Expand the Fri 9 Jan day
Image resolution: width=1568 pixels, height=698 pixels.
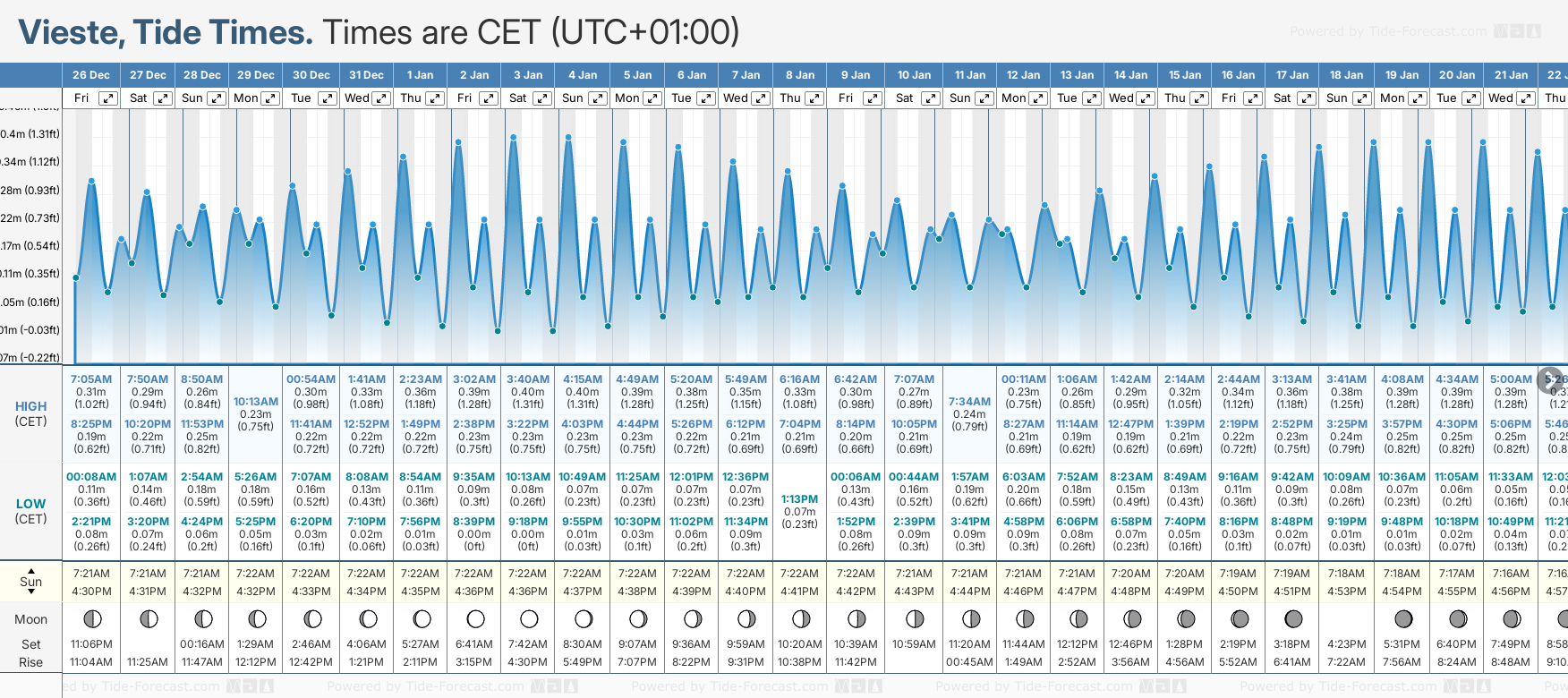tap(872, 98)
